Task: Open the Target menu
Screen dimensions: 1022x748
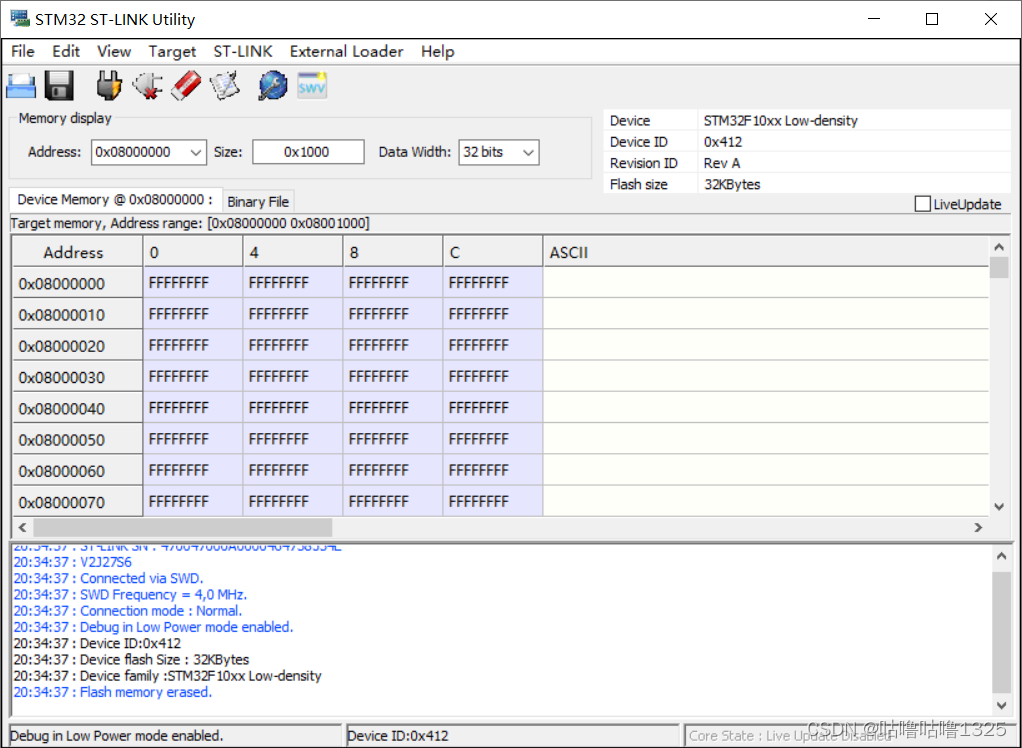Action: [x=172, y=51]
